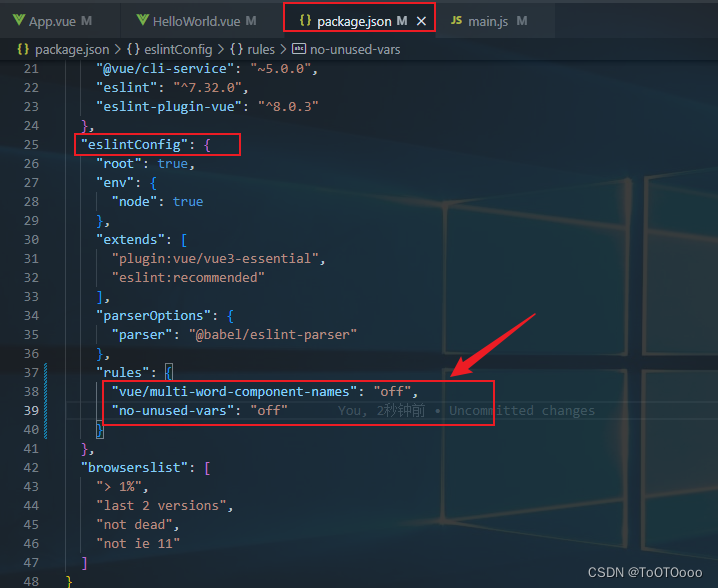Click the "parserOptions" key
Image resolution: width=718 pixels, height=588 pixels.
click(x=153, y=316)
